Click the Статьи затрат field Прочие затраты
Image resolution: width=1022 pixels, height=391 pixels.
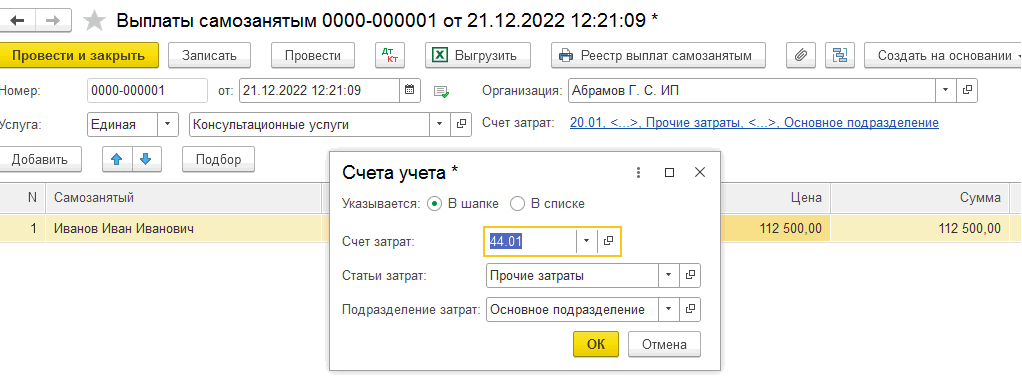[x=572, y=276]
